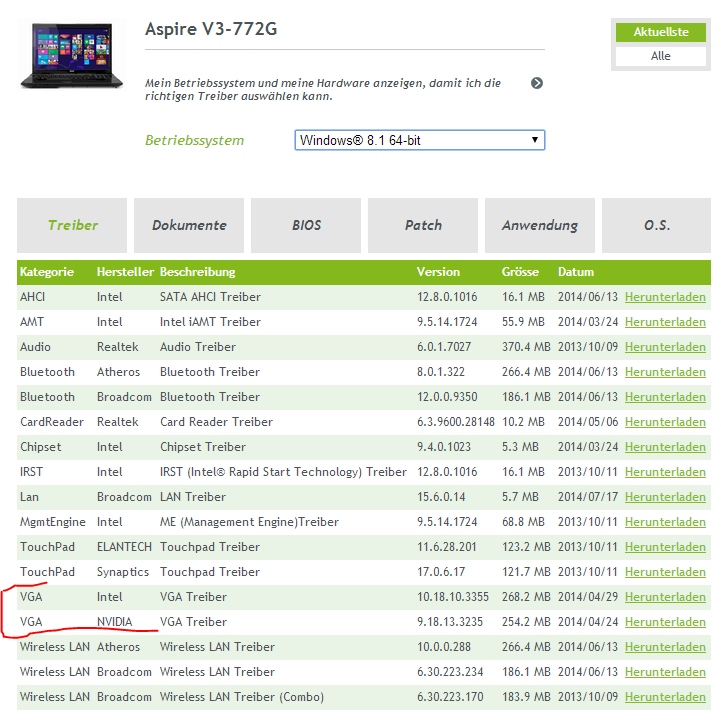Click version number 10.18.10.3355

453,597
